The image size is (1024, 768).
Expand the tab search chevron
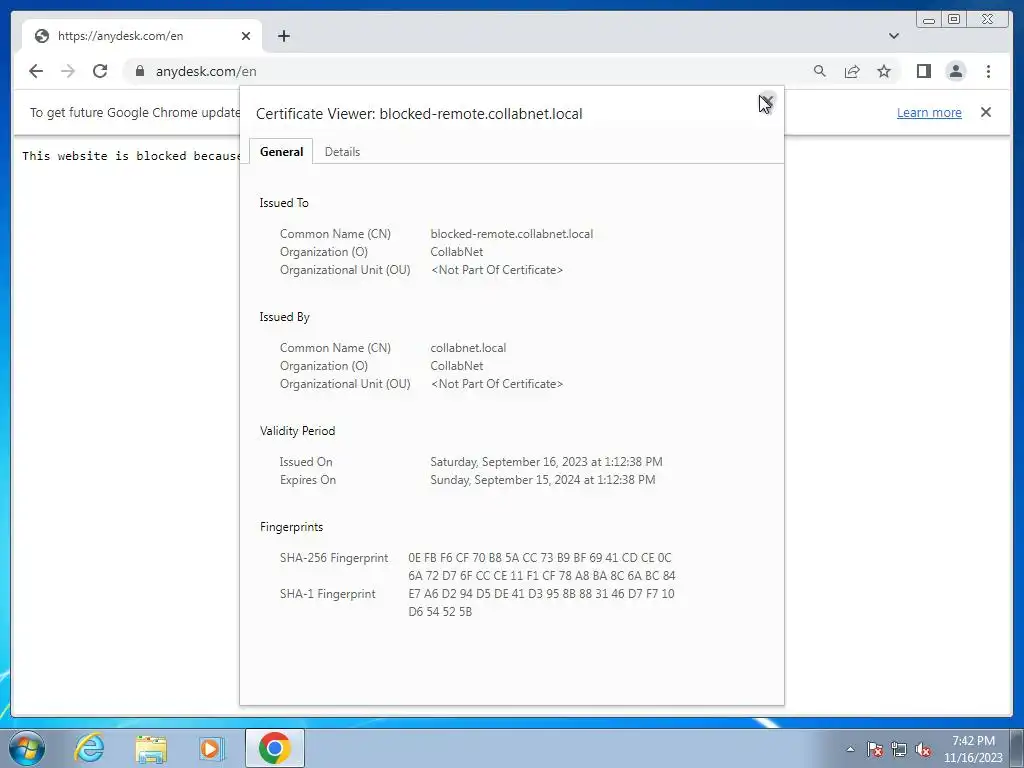[x=894, y=36]
